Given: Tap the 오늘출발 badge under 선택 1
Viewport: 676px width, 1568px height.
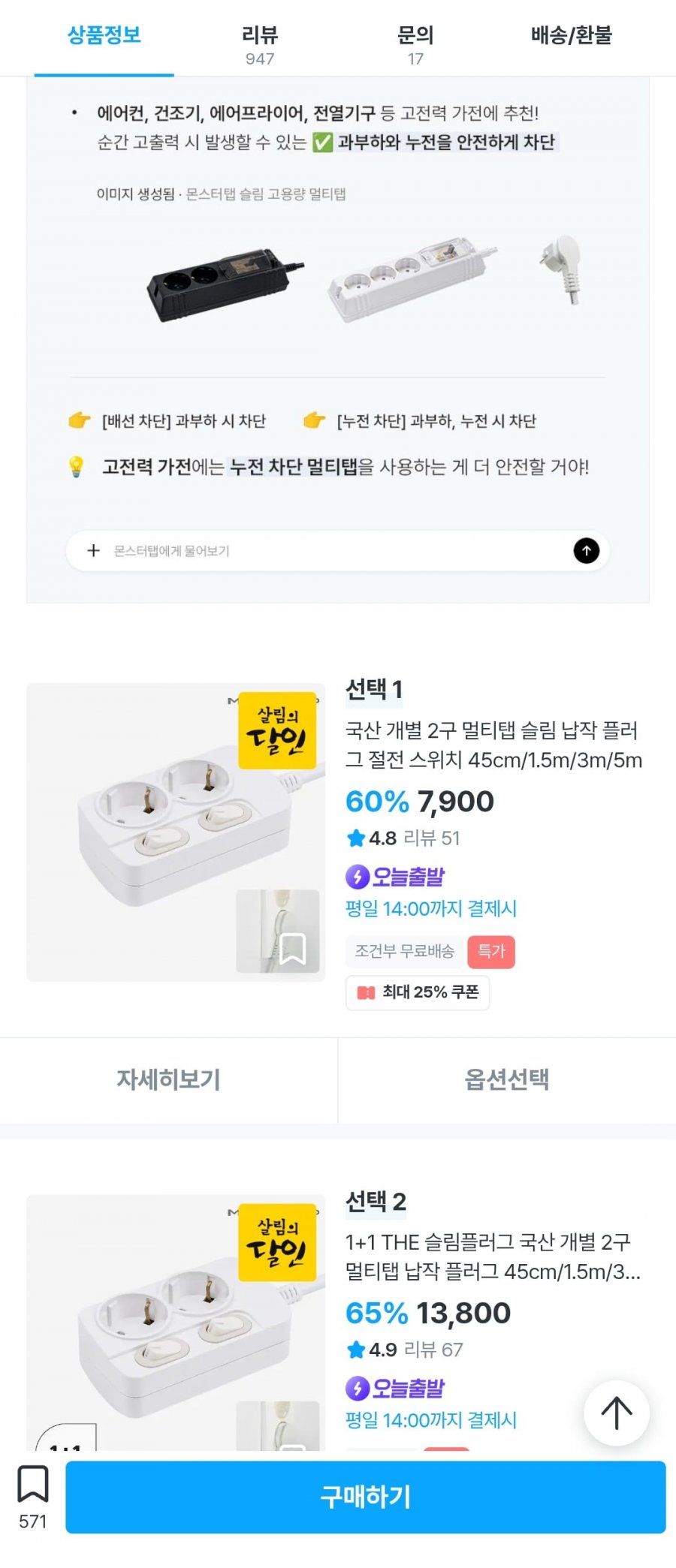Looking at the screenshot, I should (395, 876).
